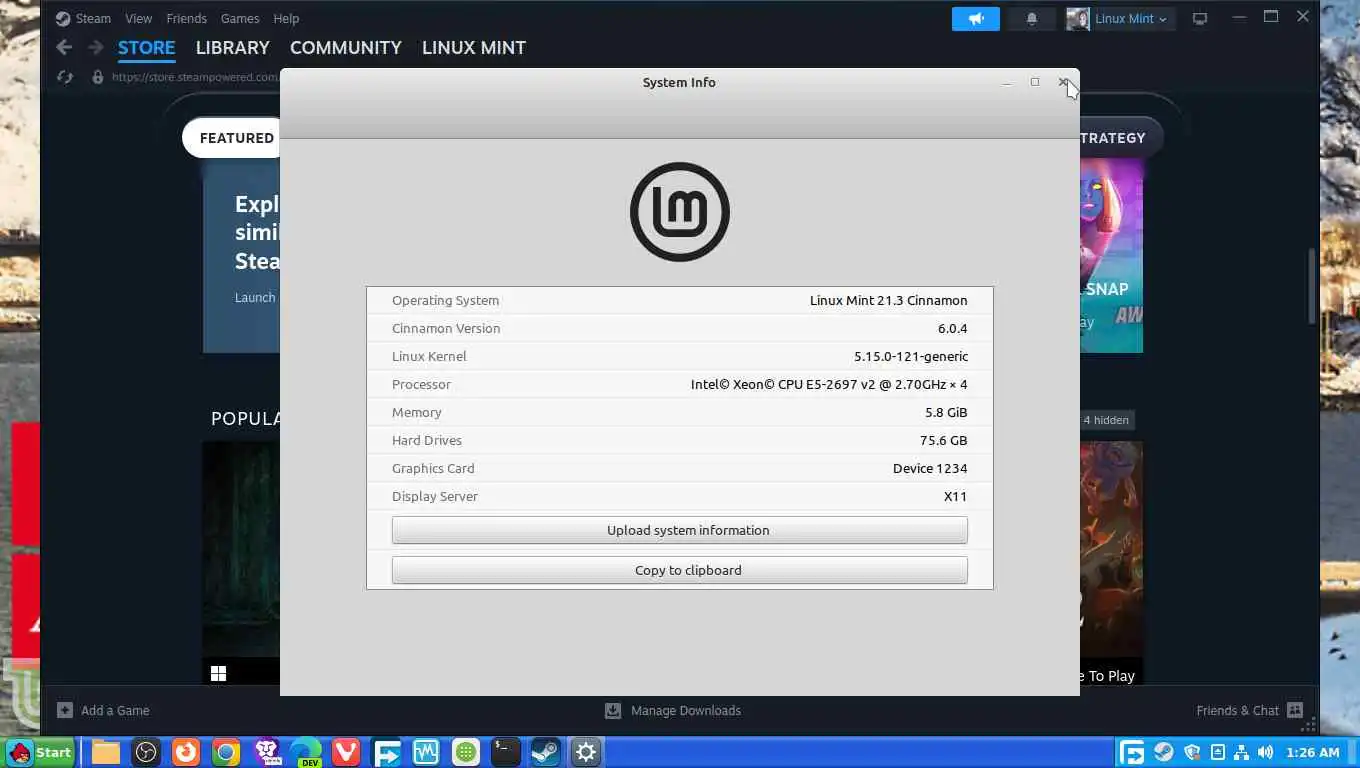Open the blue arrow app in taskbar launchers
Viewport: 1360px width, 768px height.
click(x=386, y=752)
